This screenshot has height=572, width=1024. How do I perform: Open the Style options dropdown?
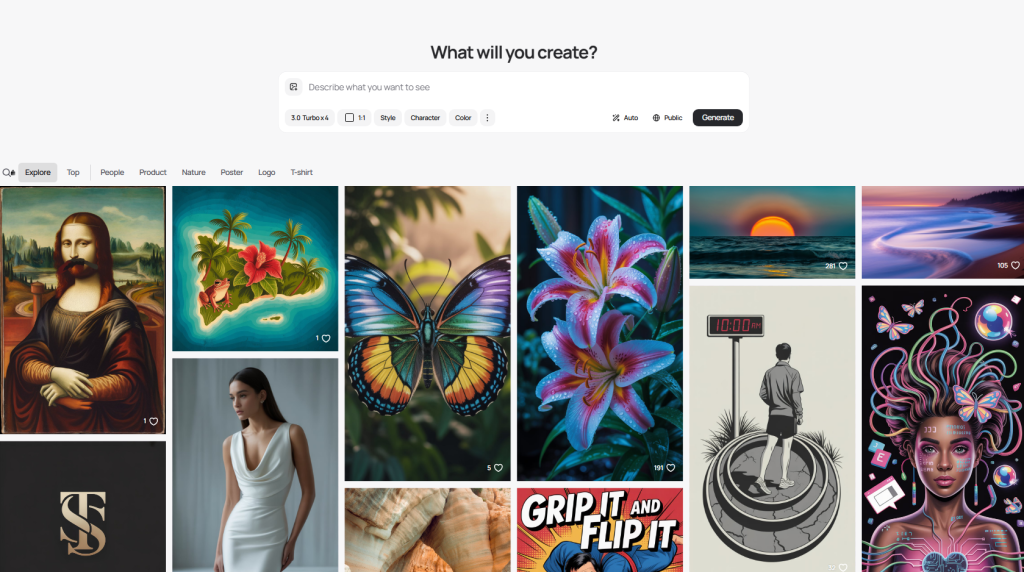pyautogui.click(x=388, y=118)
